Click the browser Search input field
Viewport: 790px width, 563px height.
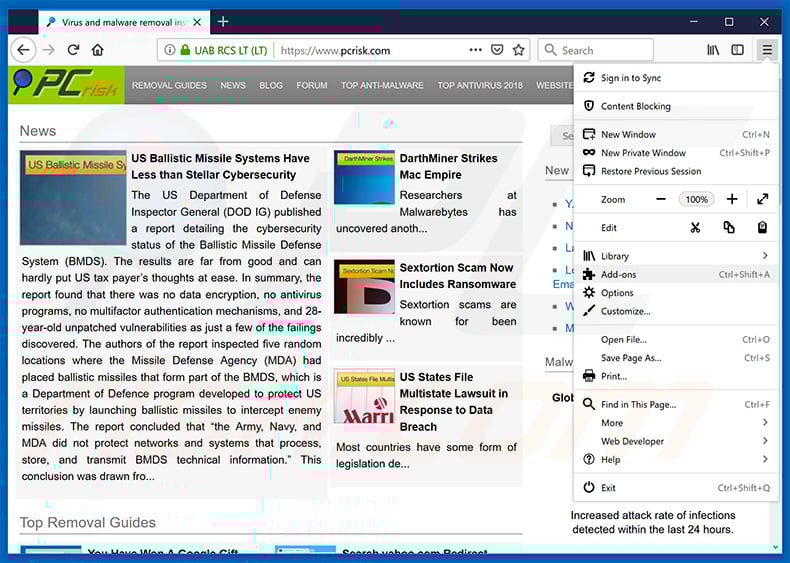click(596, 50)
